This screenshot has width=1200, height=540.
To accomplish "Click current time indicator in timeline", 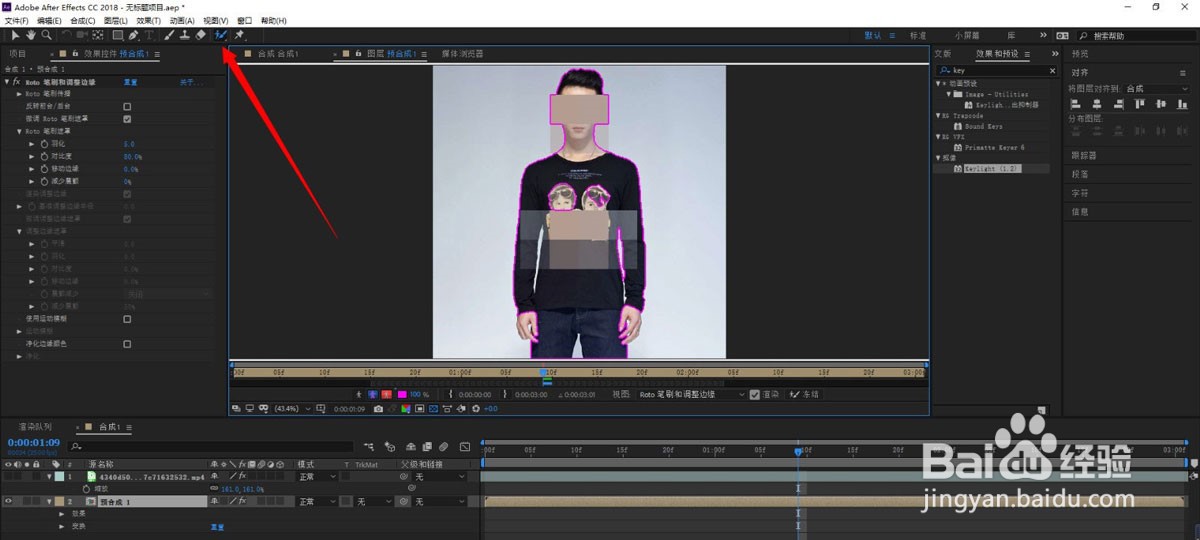I will (x=797, y=451).
